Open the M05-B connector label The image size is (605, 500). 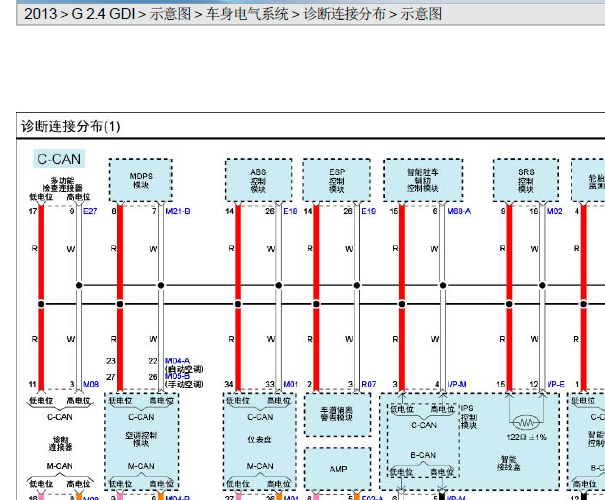[x=177, y=376]
